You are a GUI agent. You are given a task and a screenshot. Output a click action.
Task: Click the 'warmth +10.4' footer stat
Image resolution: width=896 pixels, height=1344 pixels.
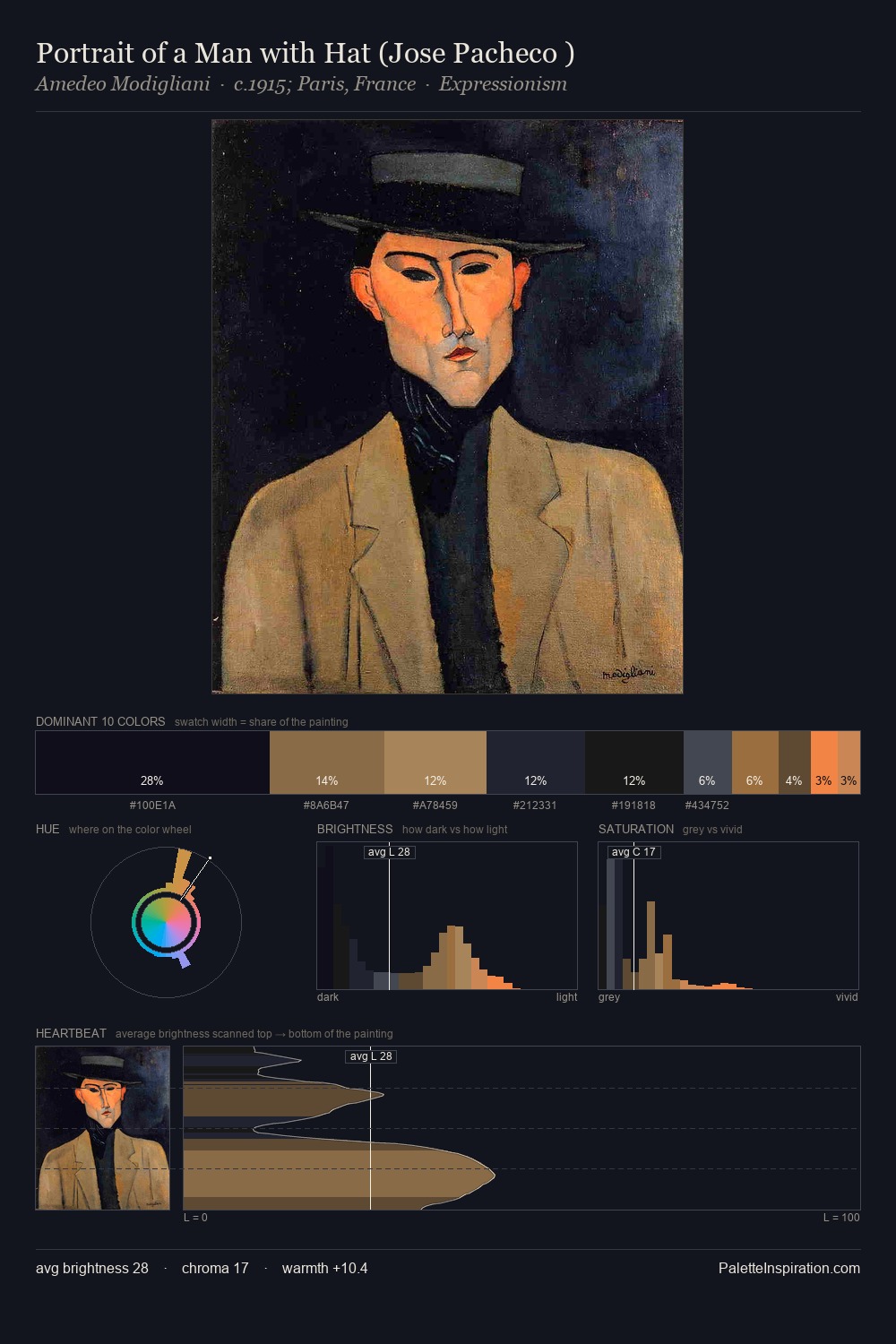click(x=324, y=1268)
